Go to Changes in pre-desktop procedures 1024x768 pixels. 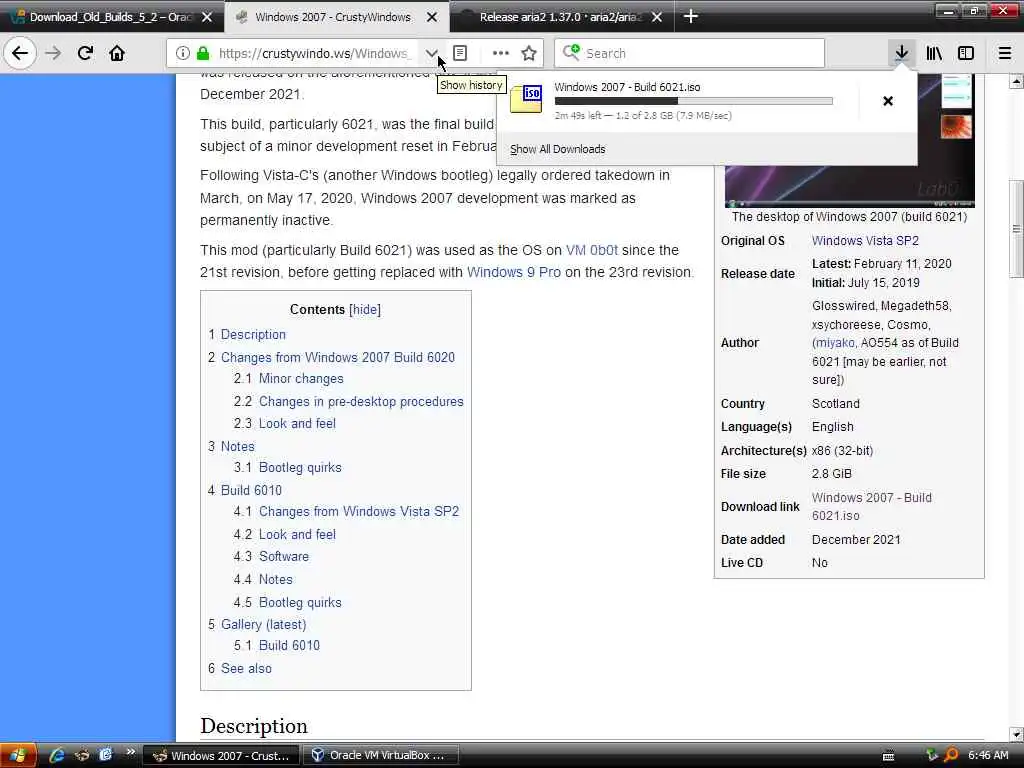click(361, 402)
